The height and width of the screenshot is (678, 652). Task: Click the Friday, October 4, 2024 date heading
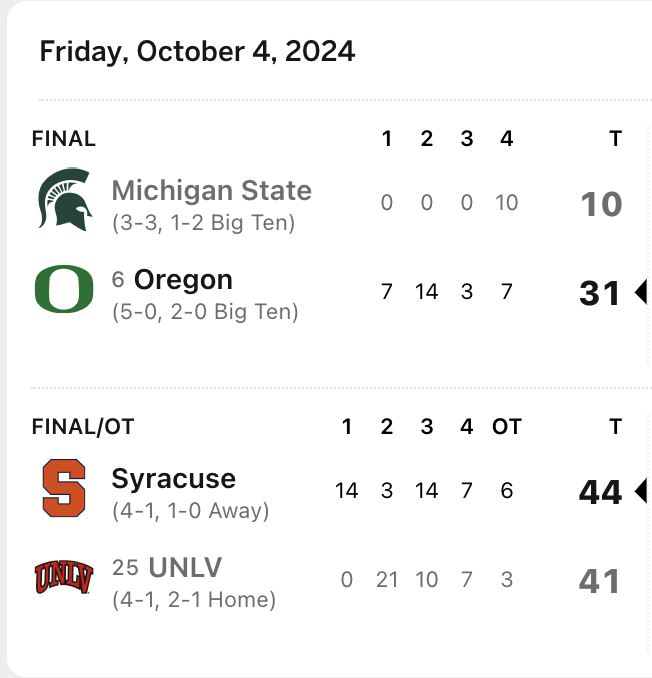click(197, 52)
